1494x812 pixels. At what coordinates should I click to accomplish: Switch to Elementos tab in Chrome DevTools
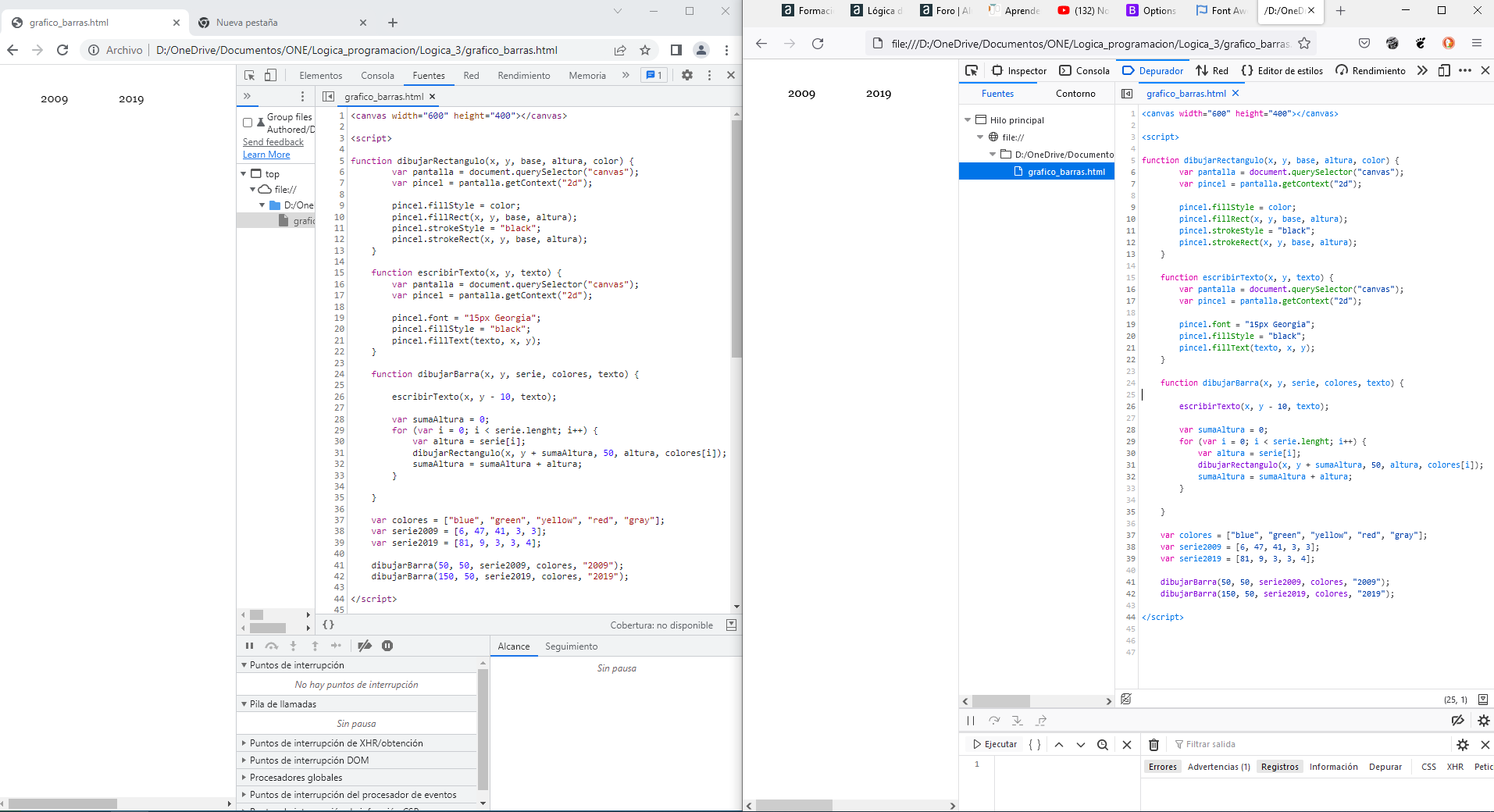coord(321,76)
